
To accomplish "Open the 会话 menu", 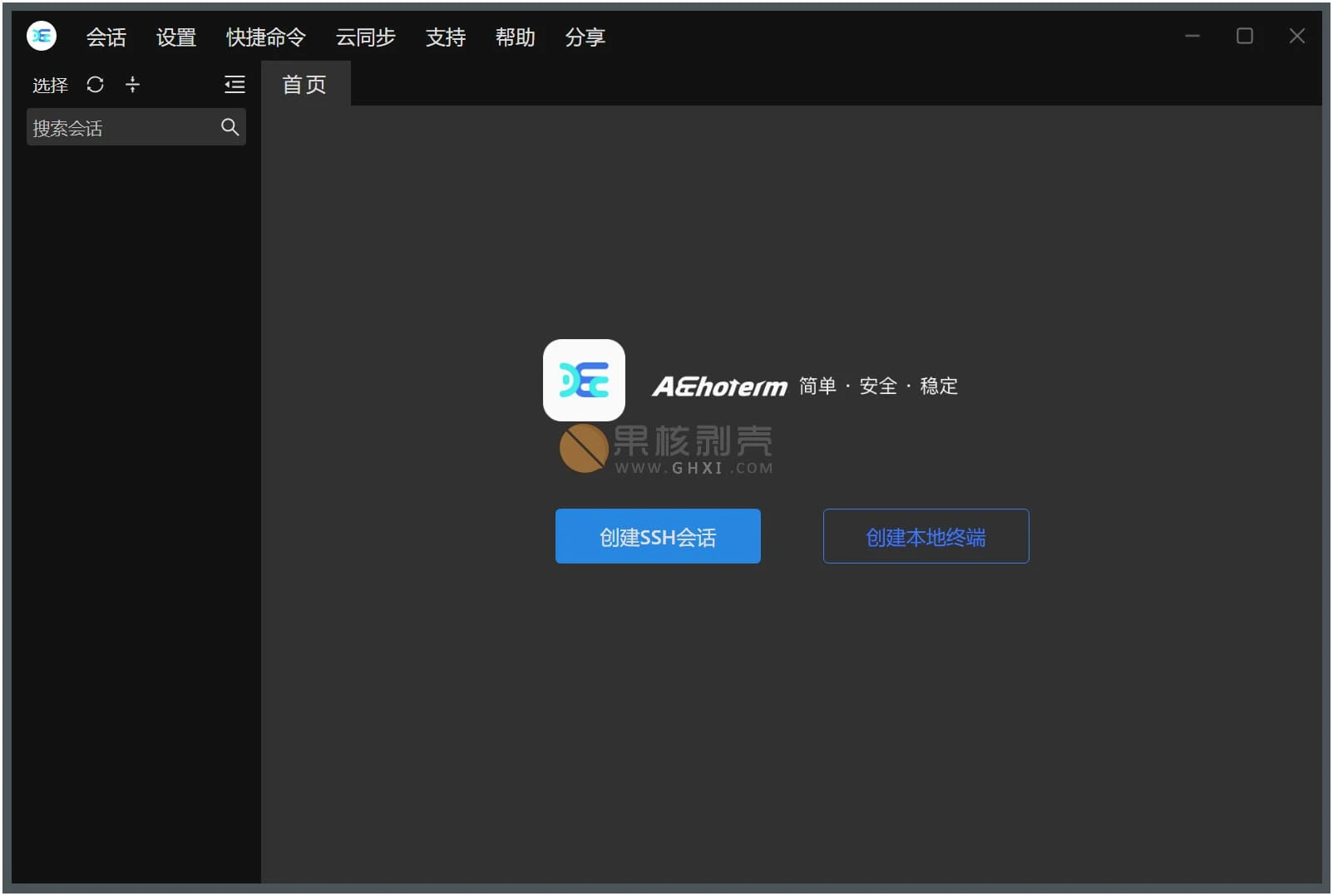I will point(106,37).
